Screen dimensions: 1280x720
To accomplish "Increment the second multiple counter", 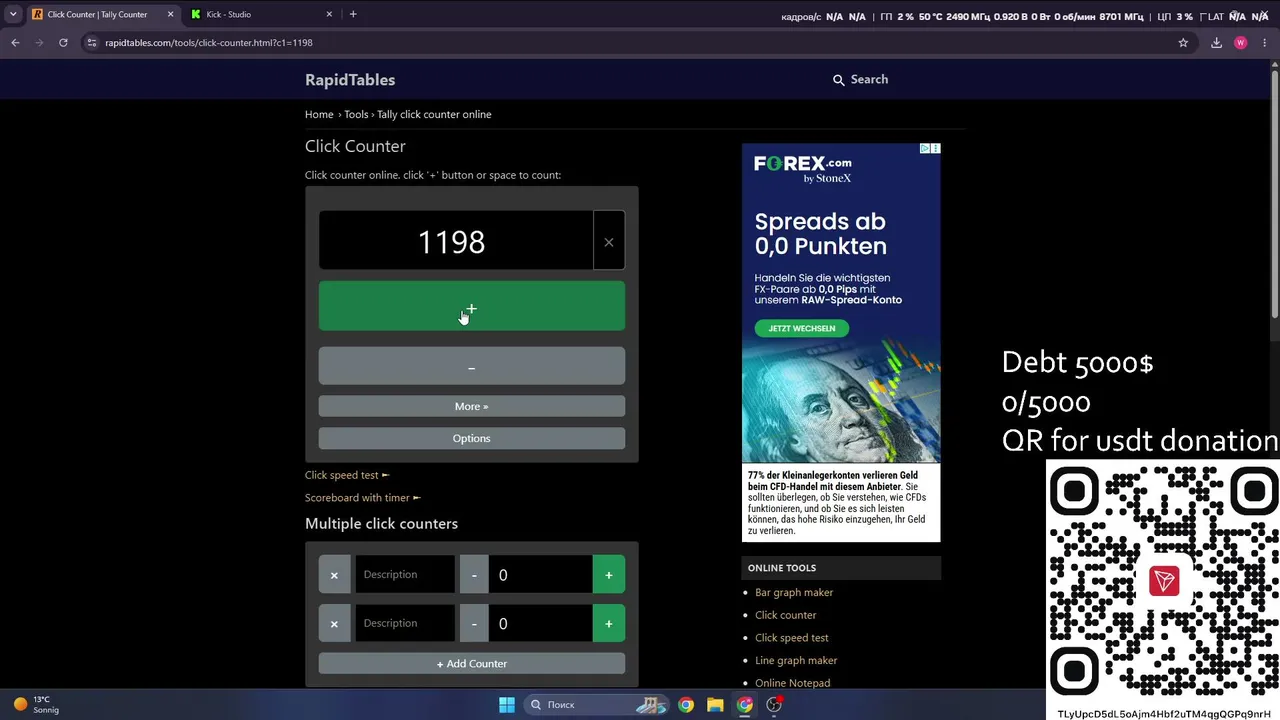I will [x=608, y=623].
